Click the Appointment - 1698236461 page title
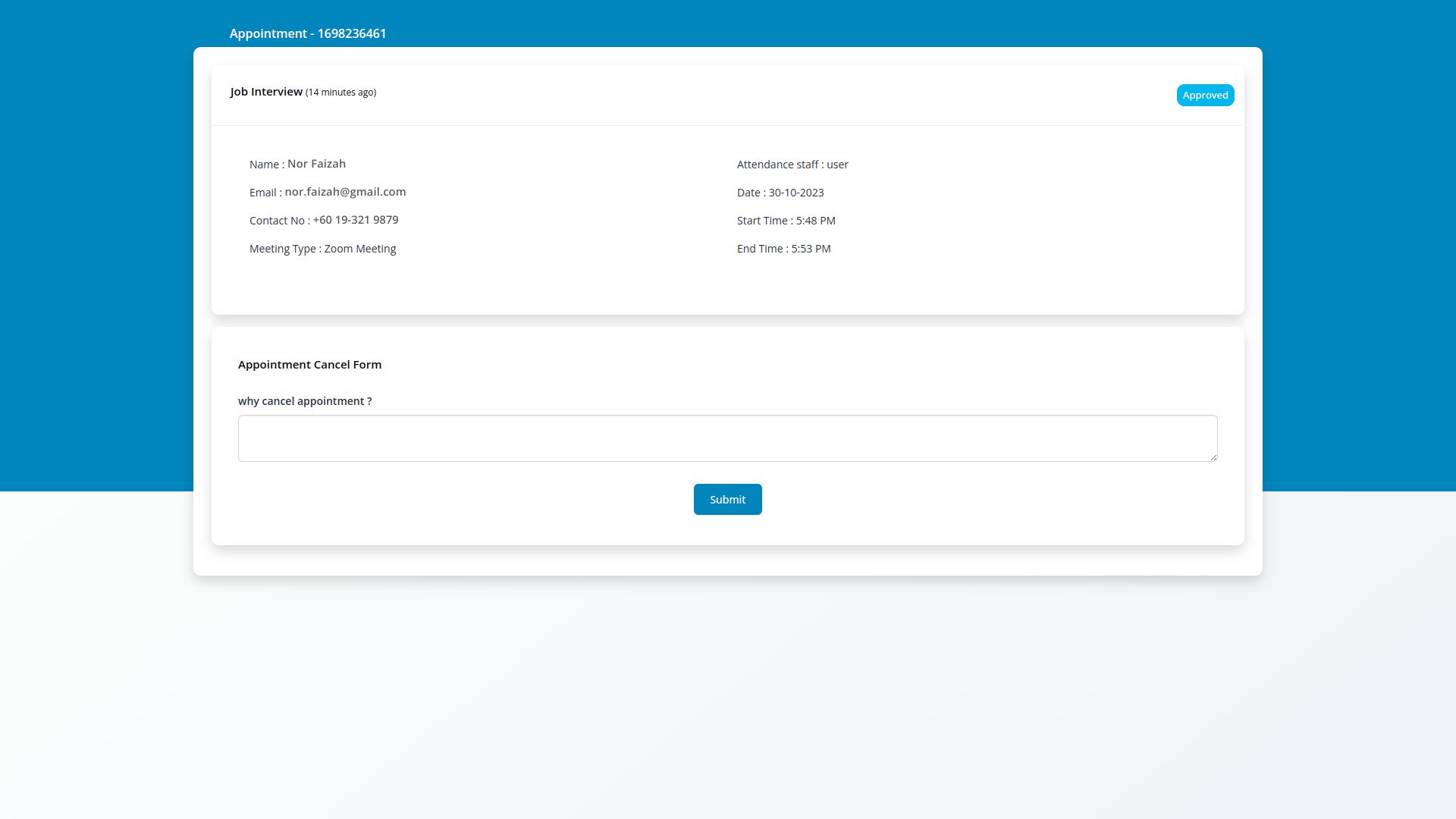 pyautogui.click(x=308, y=34)
